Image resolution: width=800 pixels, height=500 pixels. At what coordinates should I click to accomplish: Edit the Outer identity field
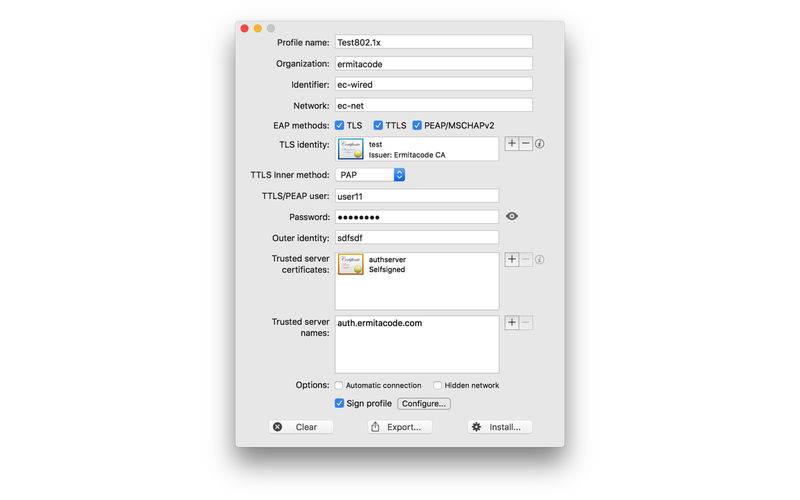(x=417, y=238)
